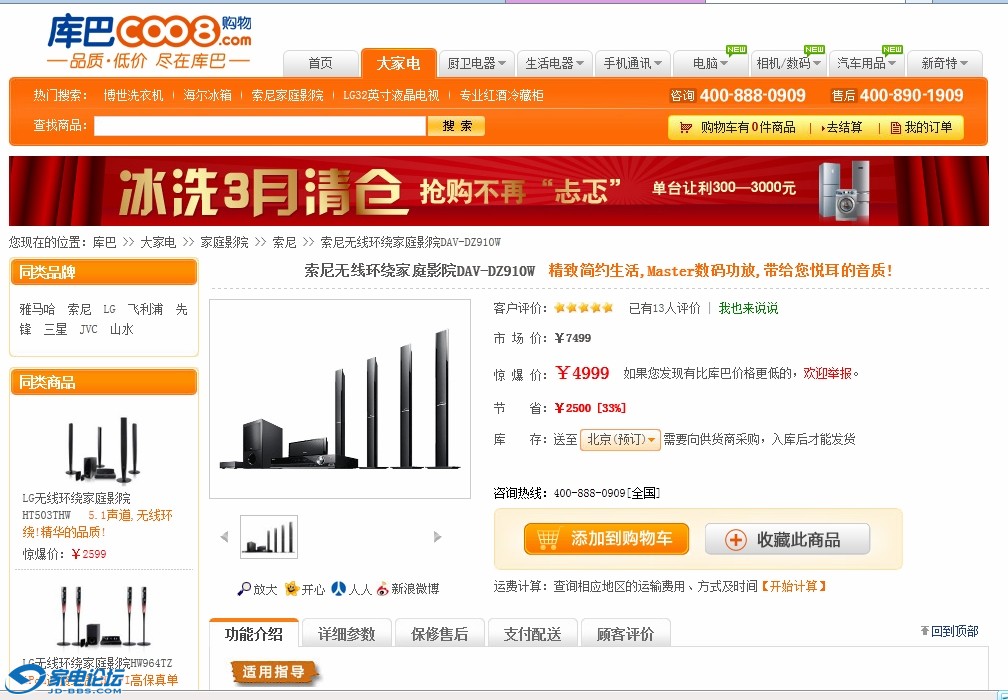Click 收藏此商品 button

787,539
